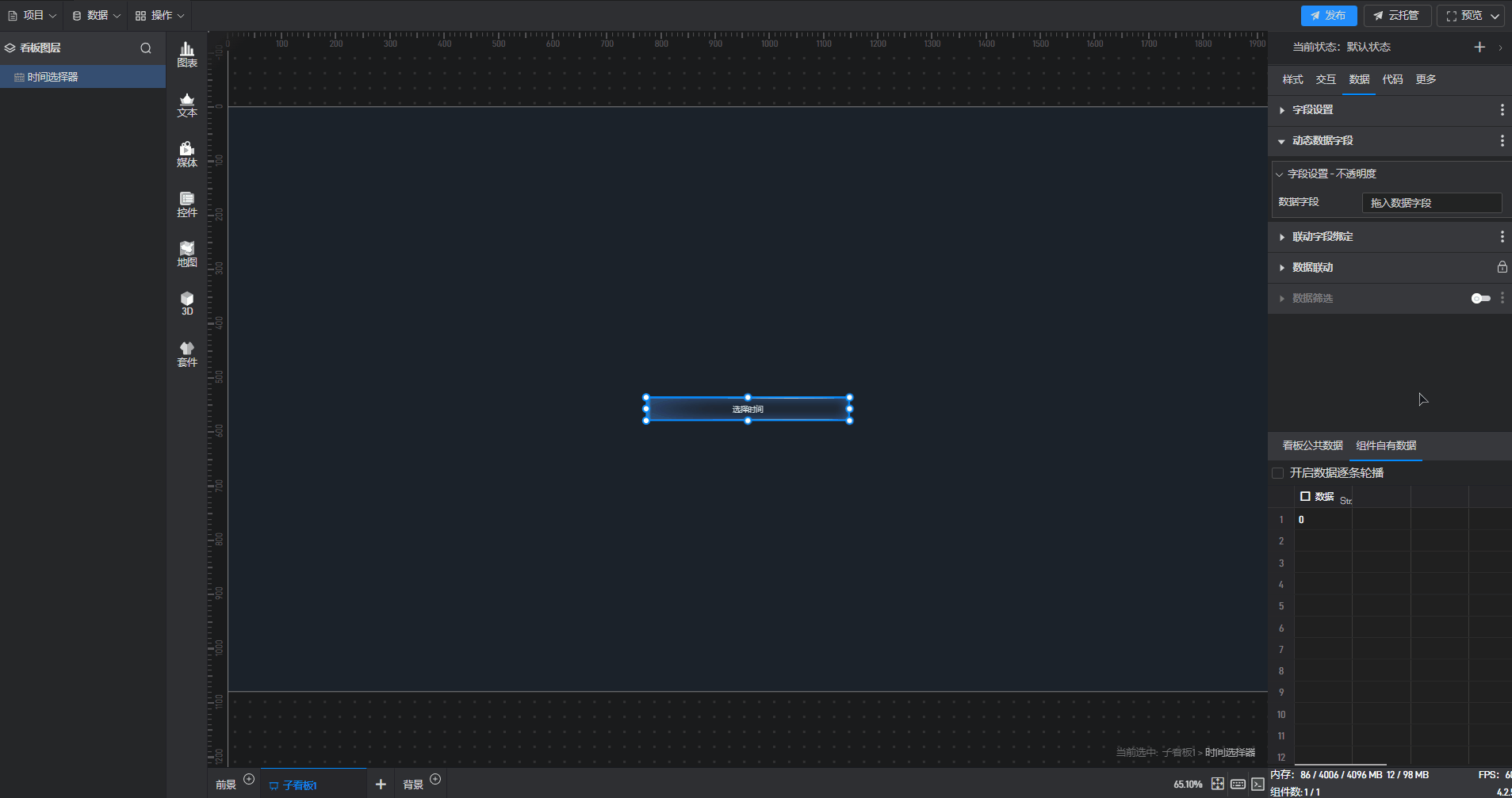The width and height of the screenshot is (1512, 798).
Task: Click the 65.10% zoom level
Action: point(1188,785)
